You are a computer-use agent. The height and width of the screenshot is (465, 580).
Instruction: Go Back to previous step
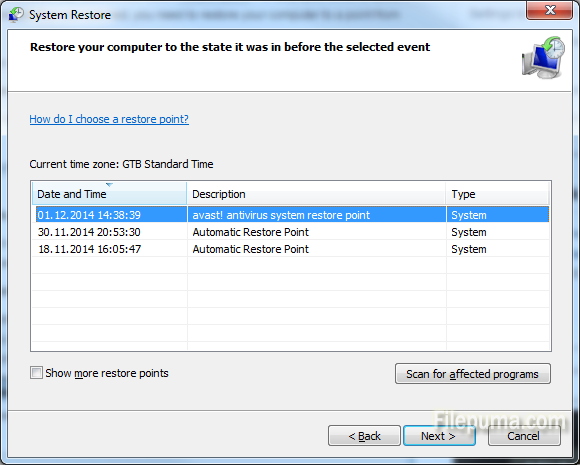[x=364, y=436]
